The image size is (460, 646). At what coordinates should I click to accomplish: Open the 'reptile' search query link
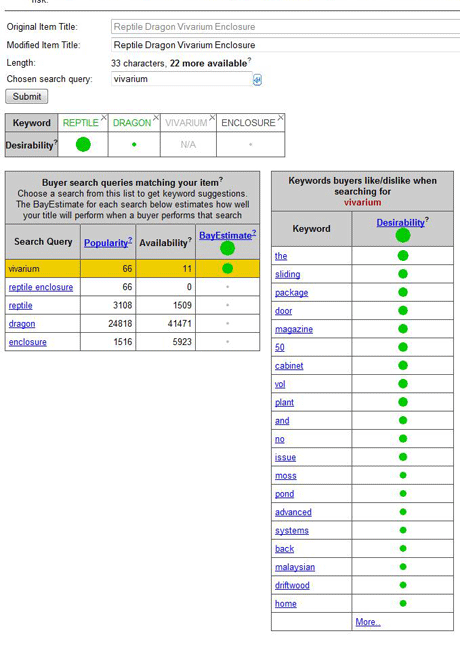[x=21, y=305]
